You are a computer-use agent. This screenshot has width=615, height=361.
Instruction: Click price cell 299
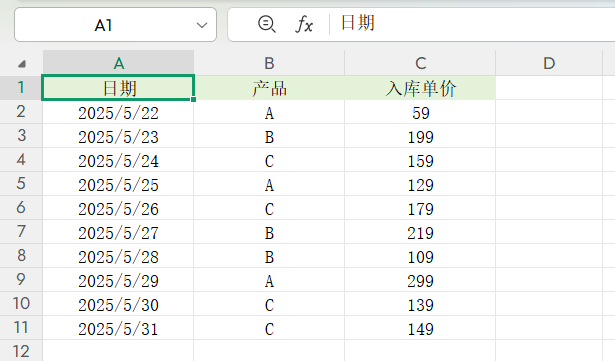420,280
